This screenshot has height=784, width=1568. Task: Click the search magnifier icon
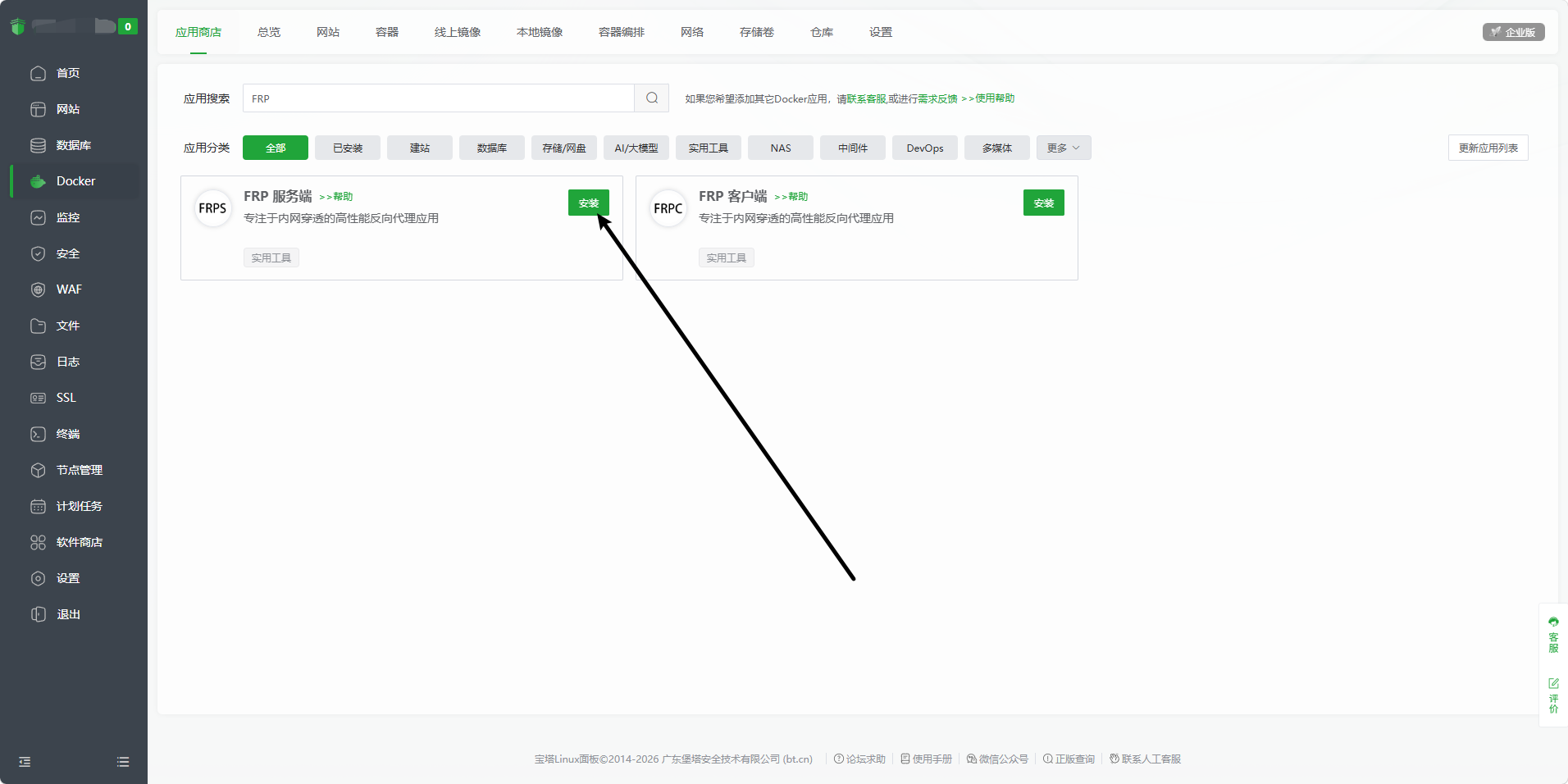tap(652, 98)
